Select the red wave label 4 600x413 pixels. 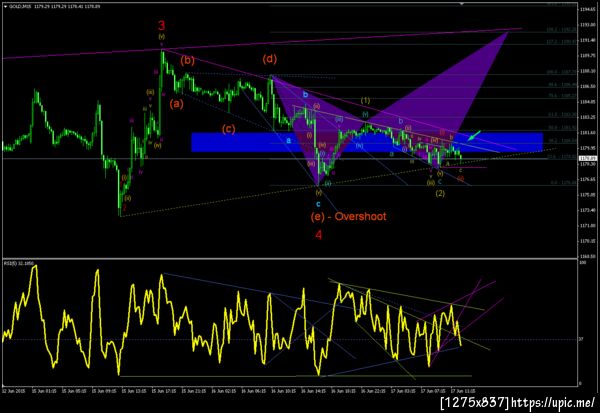318,235
